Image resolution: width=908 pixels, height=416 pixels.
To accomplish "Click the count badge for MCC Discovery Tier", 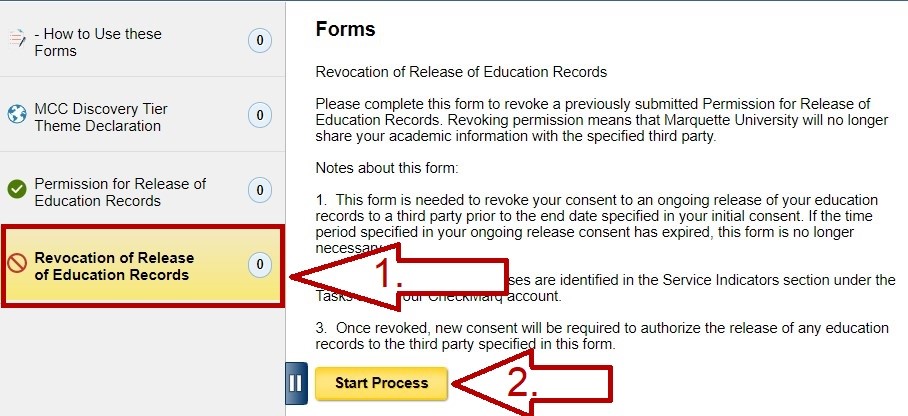I will tap(259, 116).
